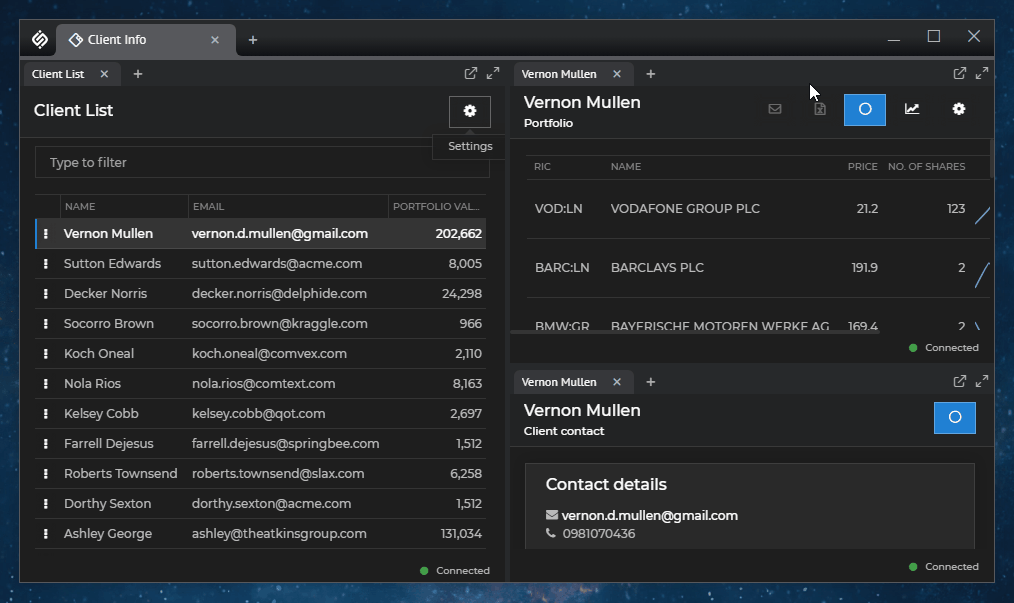Open the chart view icon in Portfolio

click(912, 109)
